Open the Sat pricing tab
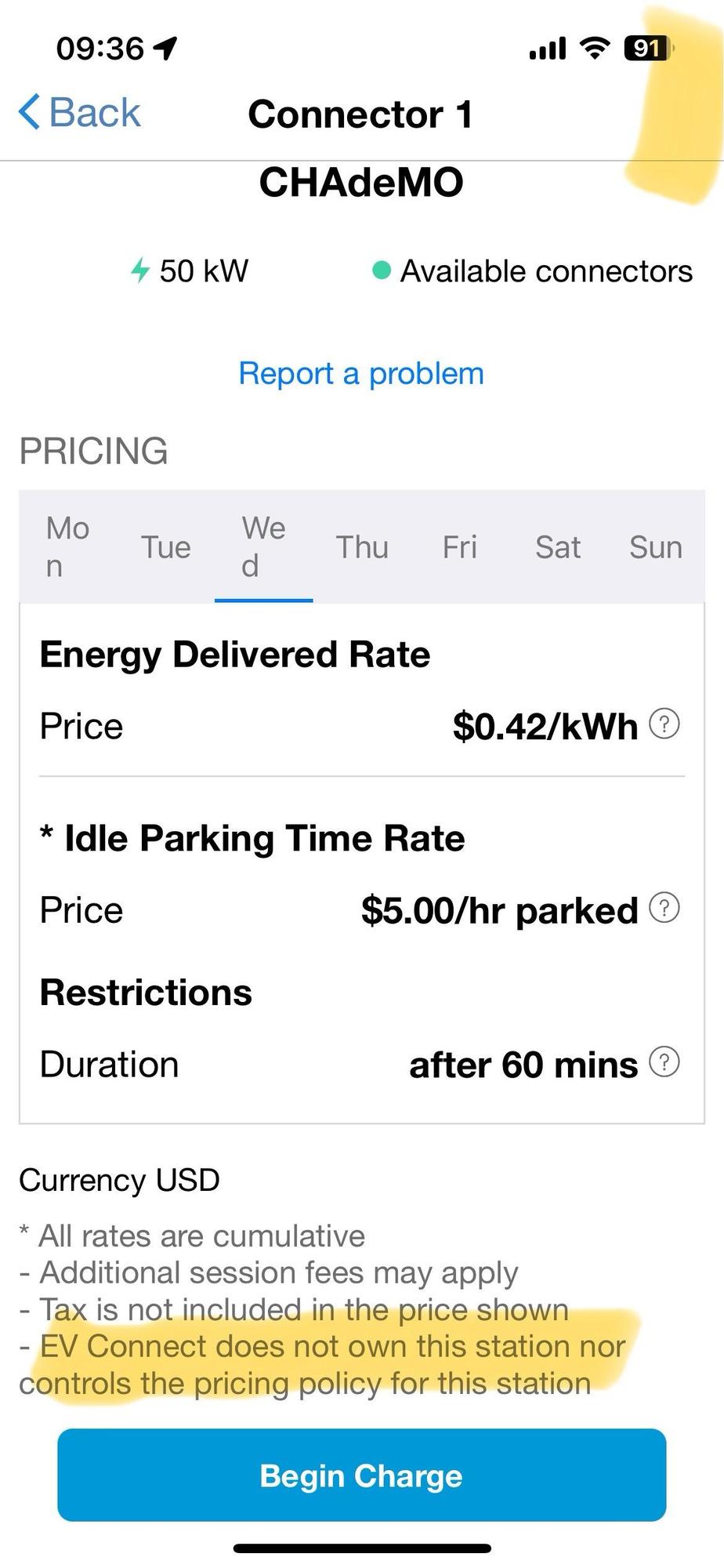Image resolution: width=724 pixels, height=1568 pixels. 558,546
